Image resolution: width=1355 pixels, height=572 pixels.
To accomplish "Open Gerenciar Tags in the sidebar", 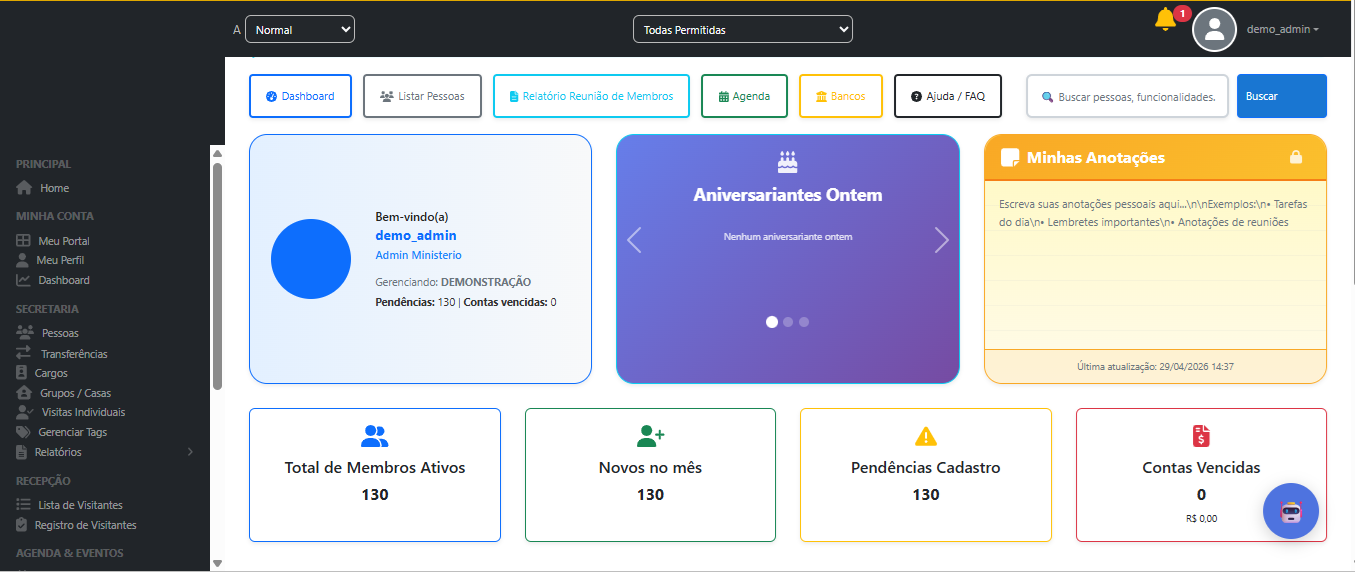I will point(72,432).
